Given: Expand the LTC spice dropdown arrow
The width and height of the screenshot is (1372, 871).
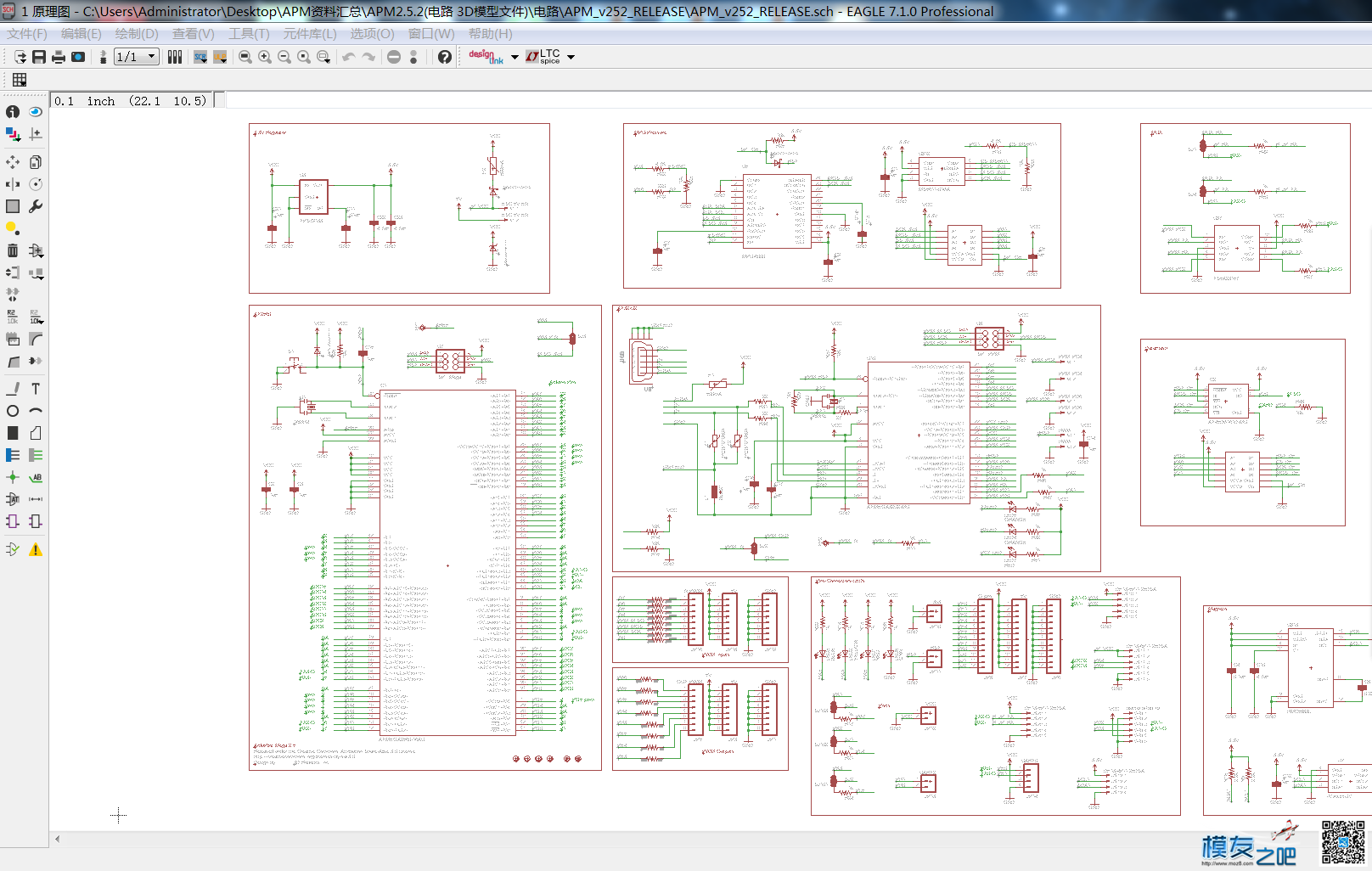Looking at the screenshot, I should coord(571,57).
